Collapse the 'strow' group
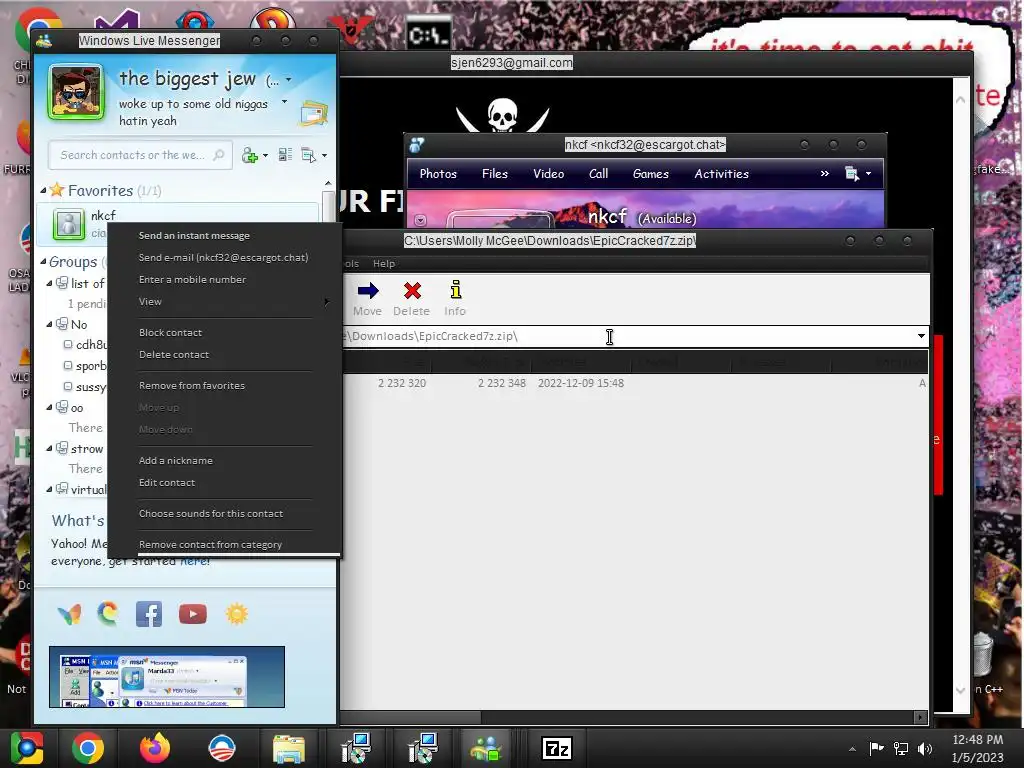 point(50,449)
